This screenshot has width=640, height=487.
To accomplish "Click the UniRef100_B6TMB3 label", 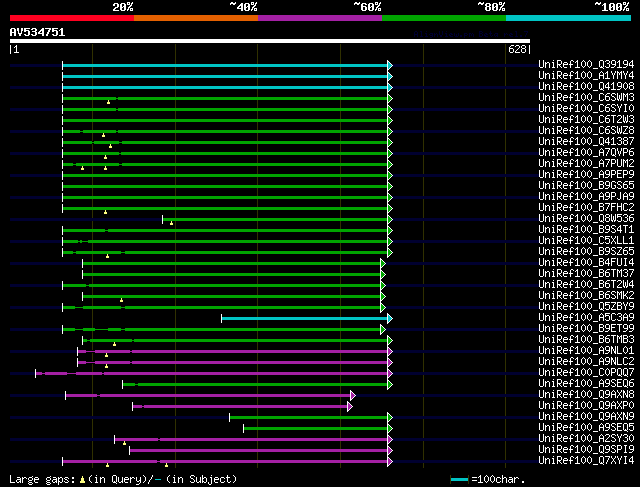I will pyautogui.click(x=586, y=340).
